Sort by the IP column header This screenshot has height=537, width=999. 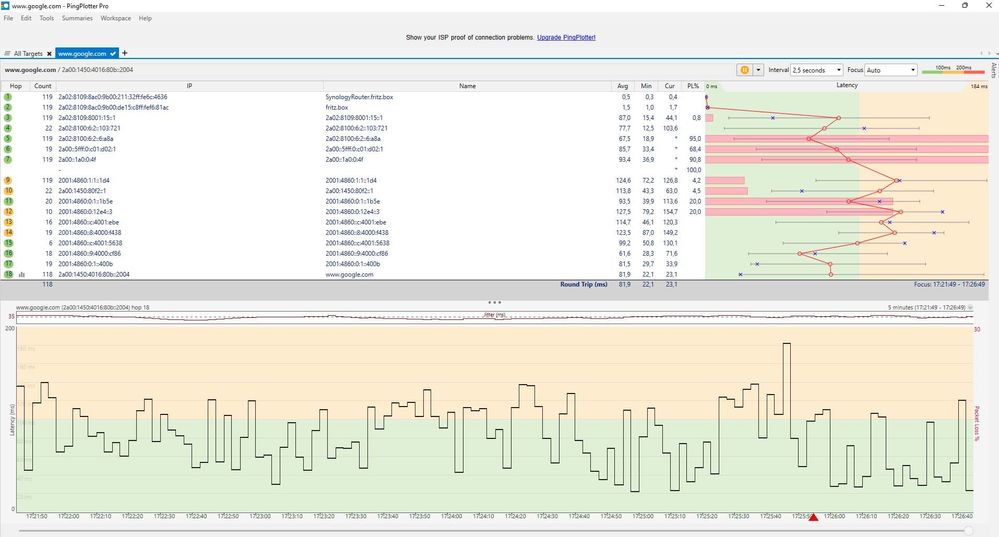click(x=189, y=86)
